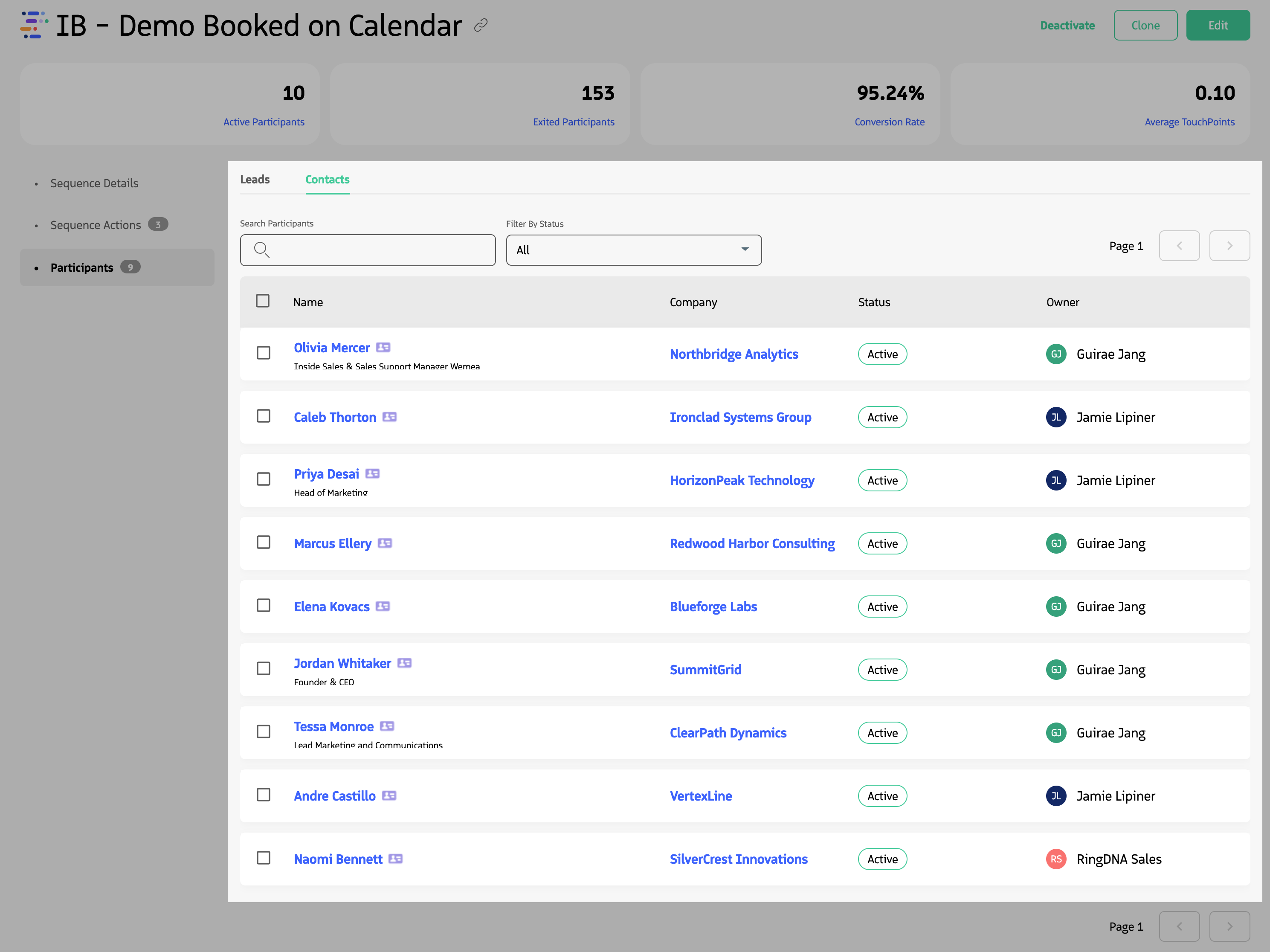
Task: Click Jamie Lipiner's JL avatar on Andre Castillo row
Action: coord(1056,796)
